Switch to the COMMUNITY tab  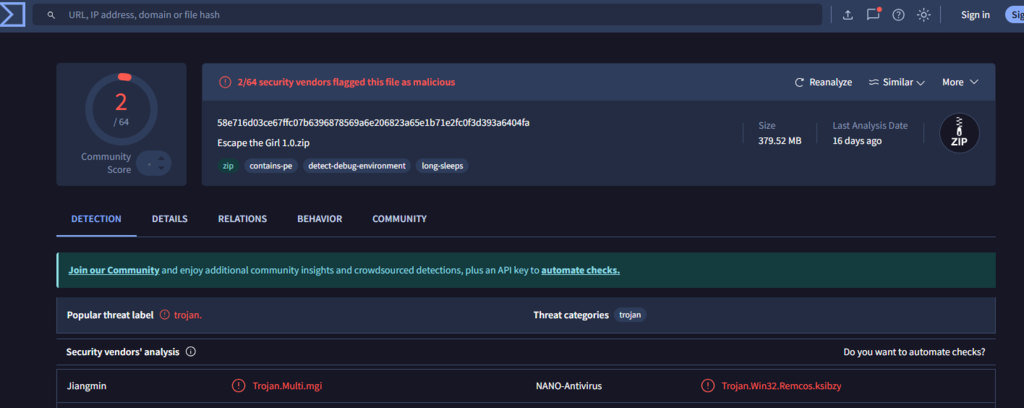click(x=400, y=219)
